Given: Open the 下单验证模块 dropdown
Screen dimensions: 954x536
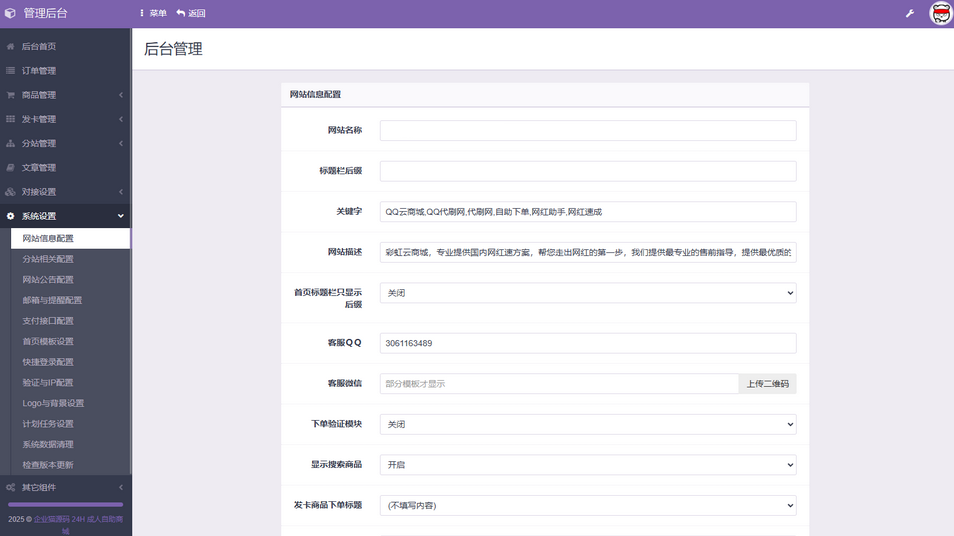Looking at the screenshot, I should pos(588,424).
